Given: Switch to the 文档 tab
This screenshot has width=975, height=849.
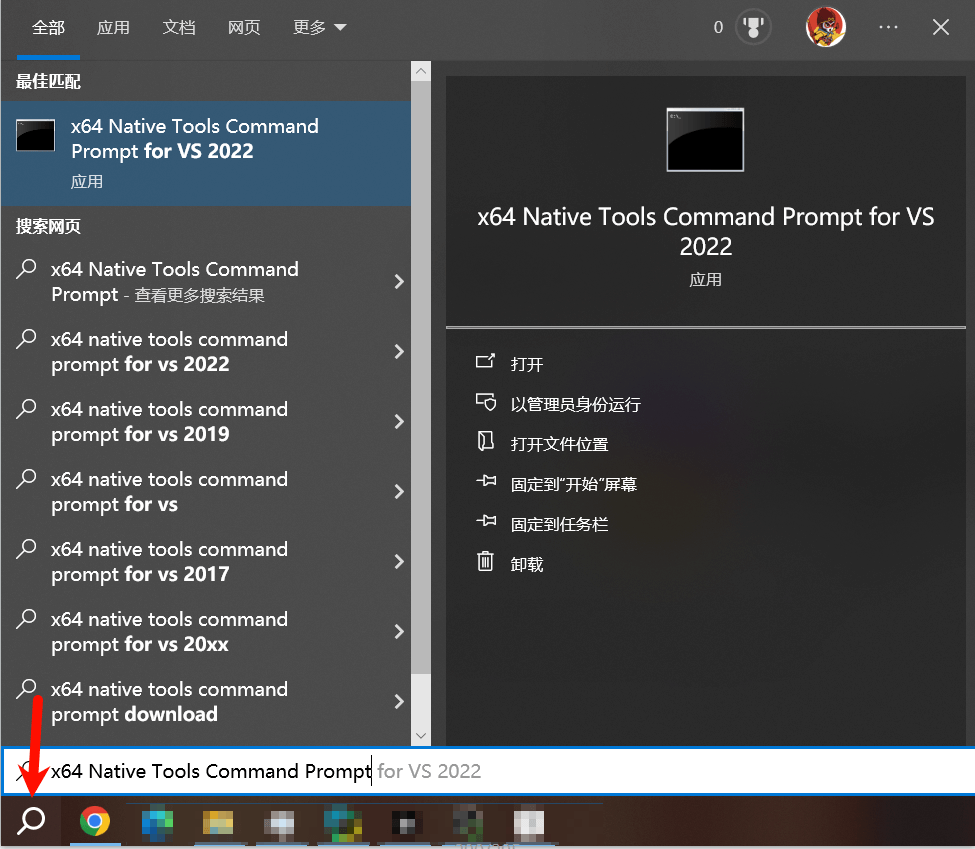Looking at the screenshot, I should point(179,27).
